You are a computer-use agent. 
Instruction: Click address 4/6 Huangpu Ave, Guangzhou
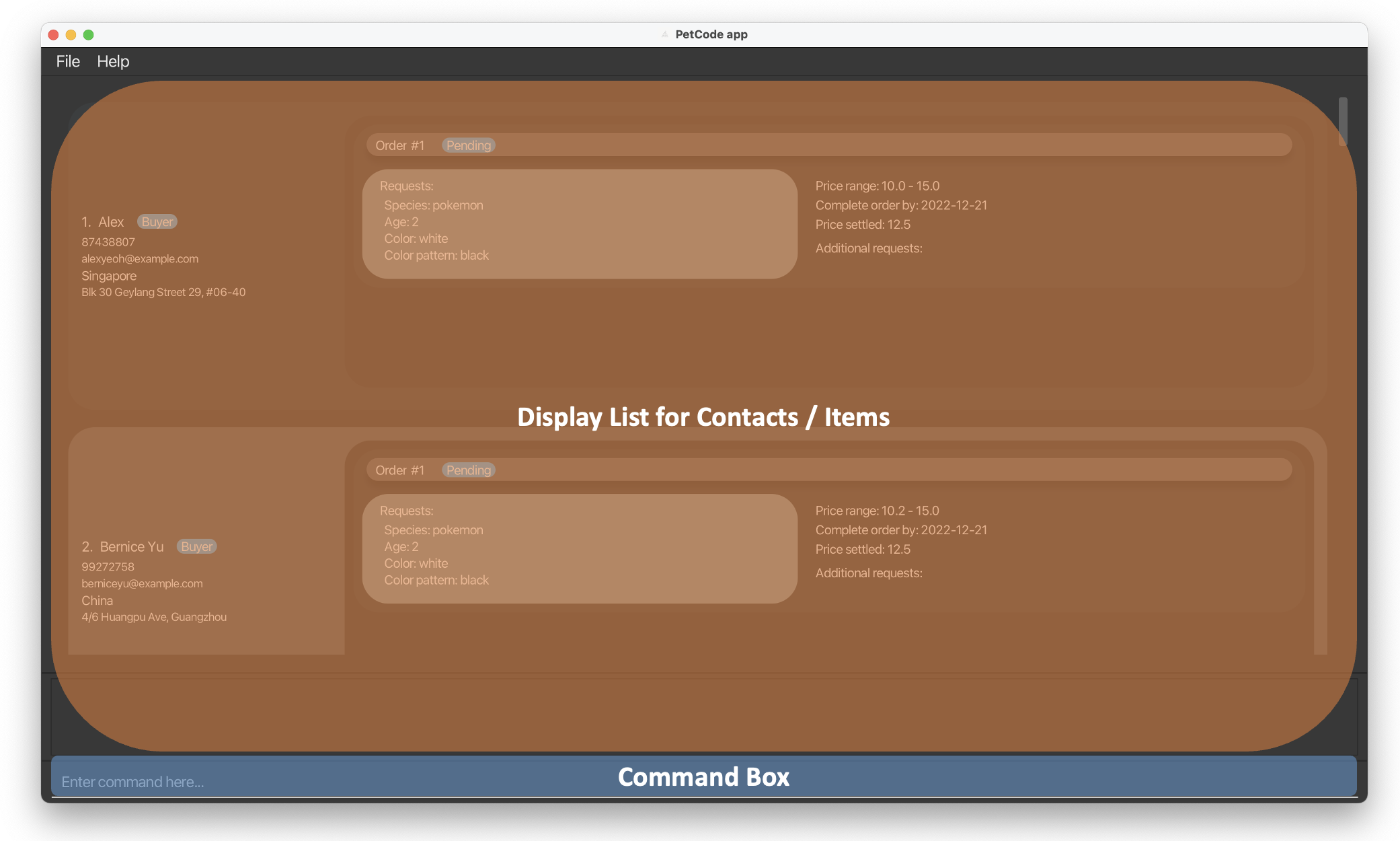tap(154, 617)
